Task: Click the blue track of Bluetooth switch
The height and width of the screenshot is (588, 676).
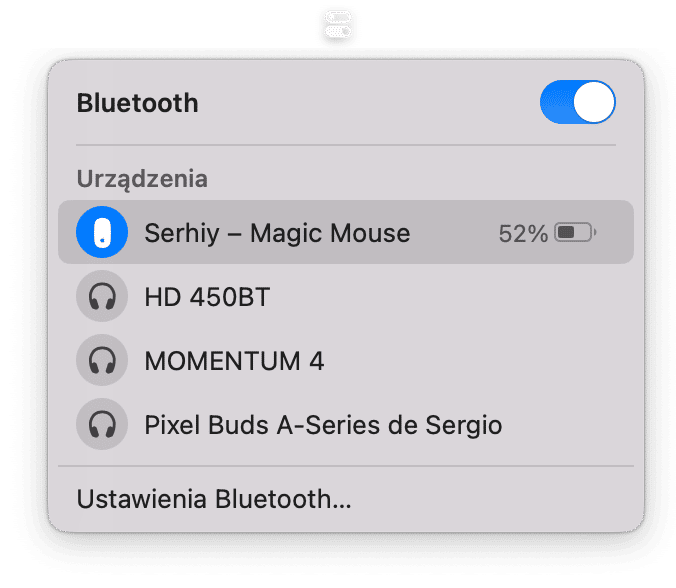Action: 556,102
